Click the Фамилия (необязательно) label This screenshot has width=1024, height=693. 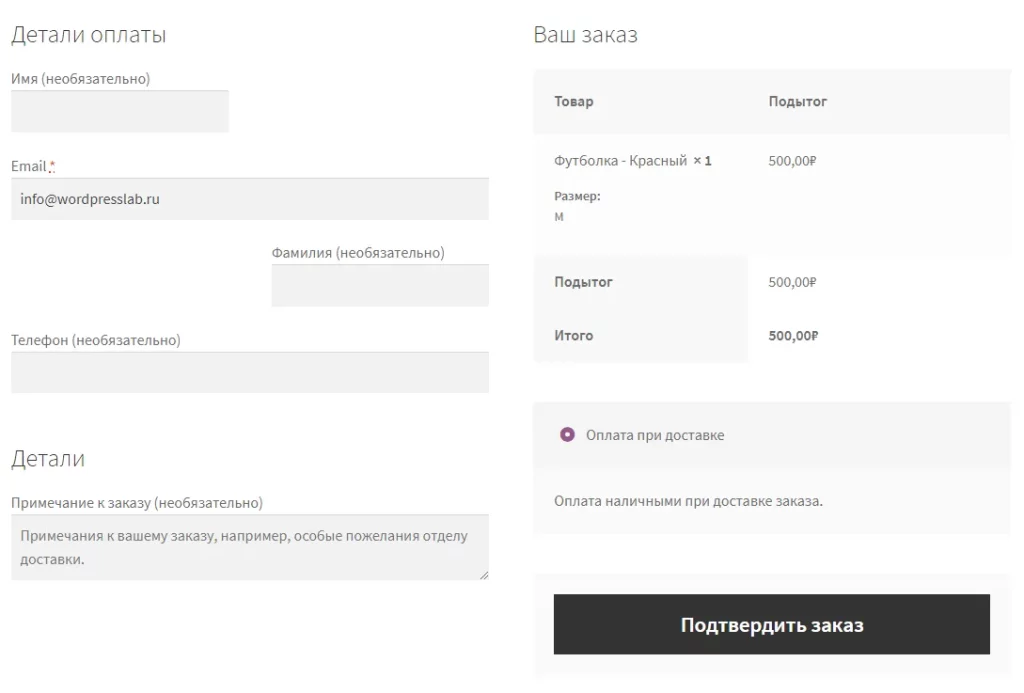(x=358, y=253)
